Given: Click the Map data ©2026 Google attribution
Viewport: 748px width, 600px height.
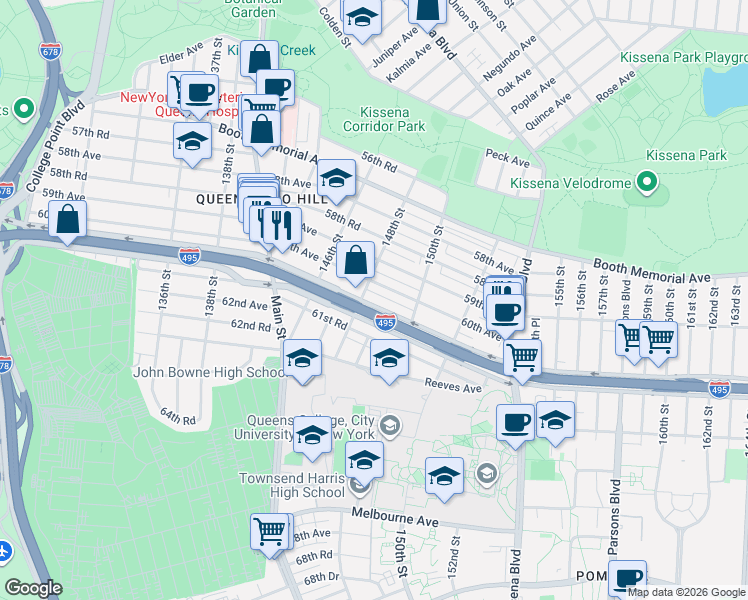Looking at the screenshot, I should (x=687, y=593).
